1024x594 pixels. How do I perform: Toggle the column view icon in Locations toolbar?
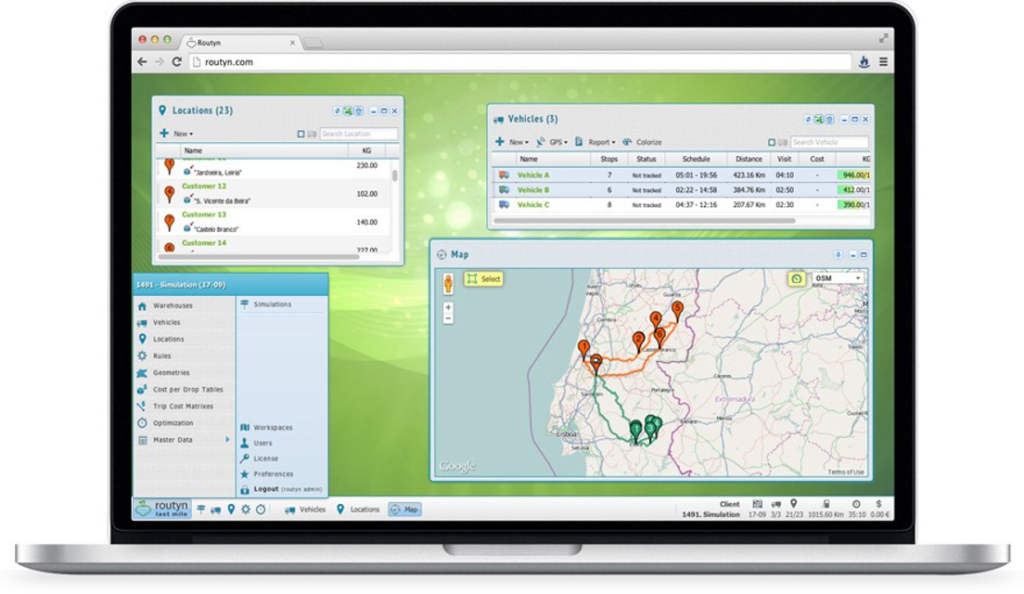point(312,134)
